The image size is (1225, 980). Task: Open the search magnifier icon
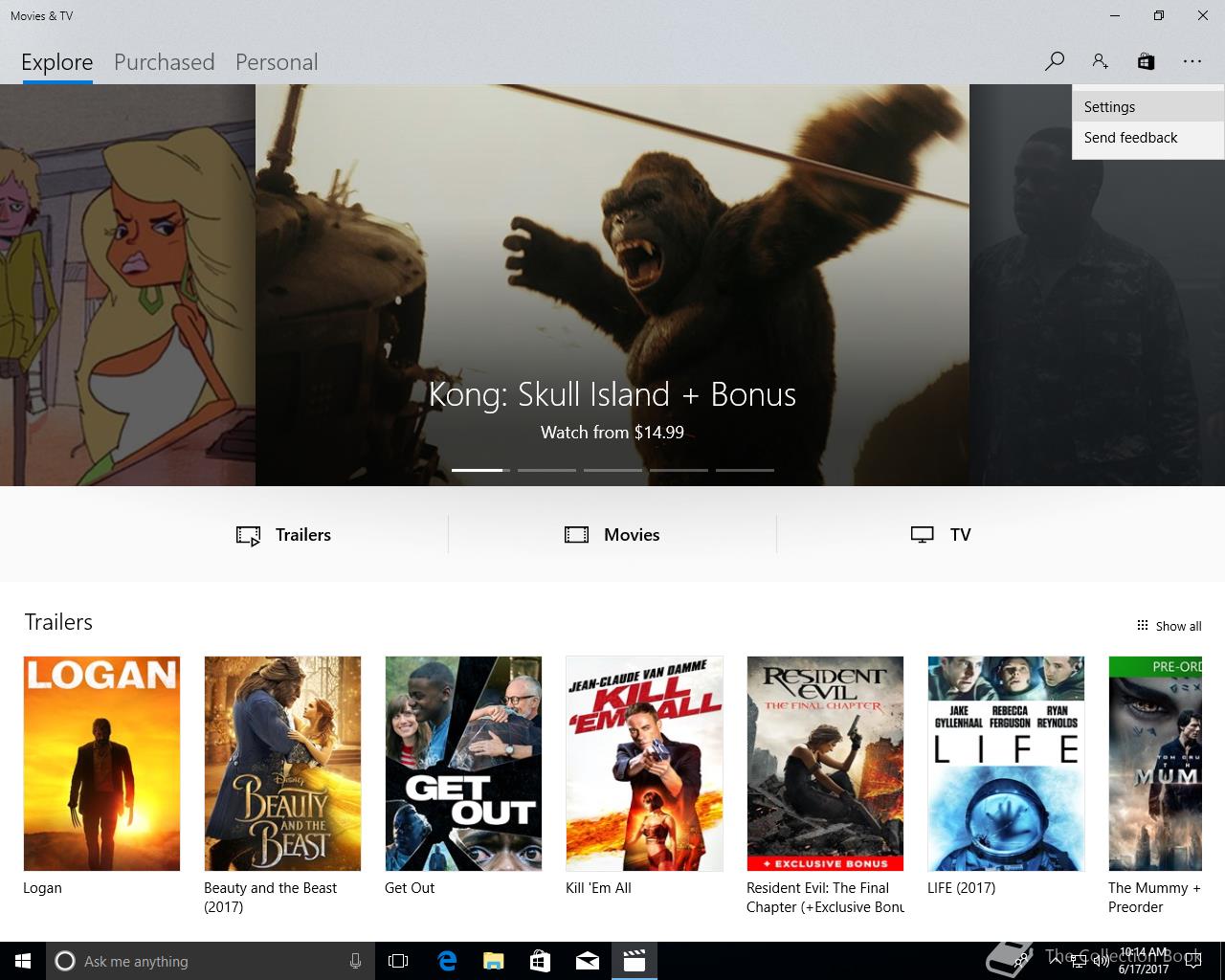click(1054, 61)
